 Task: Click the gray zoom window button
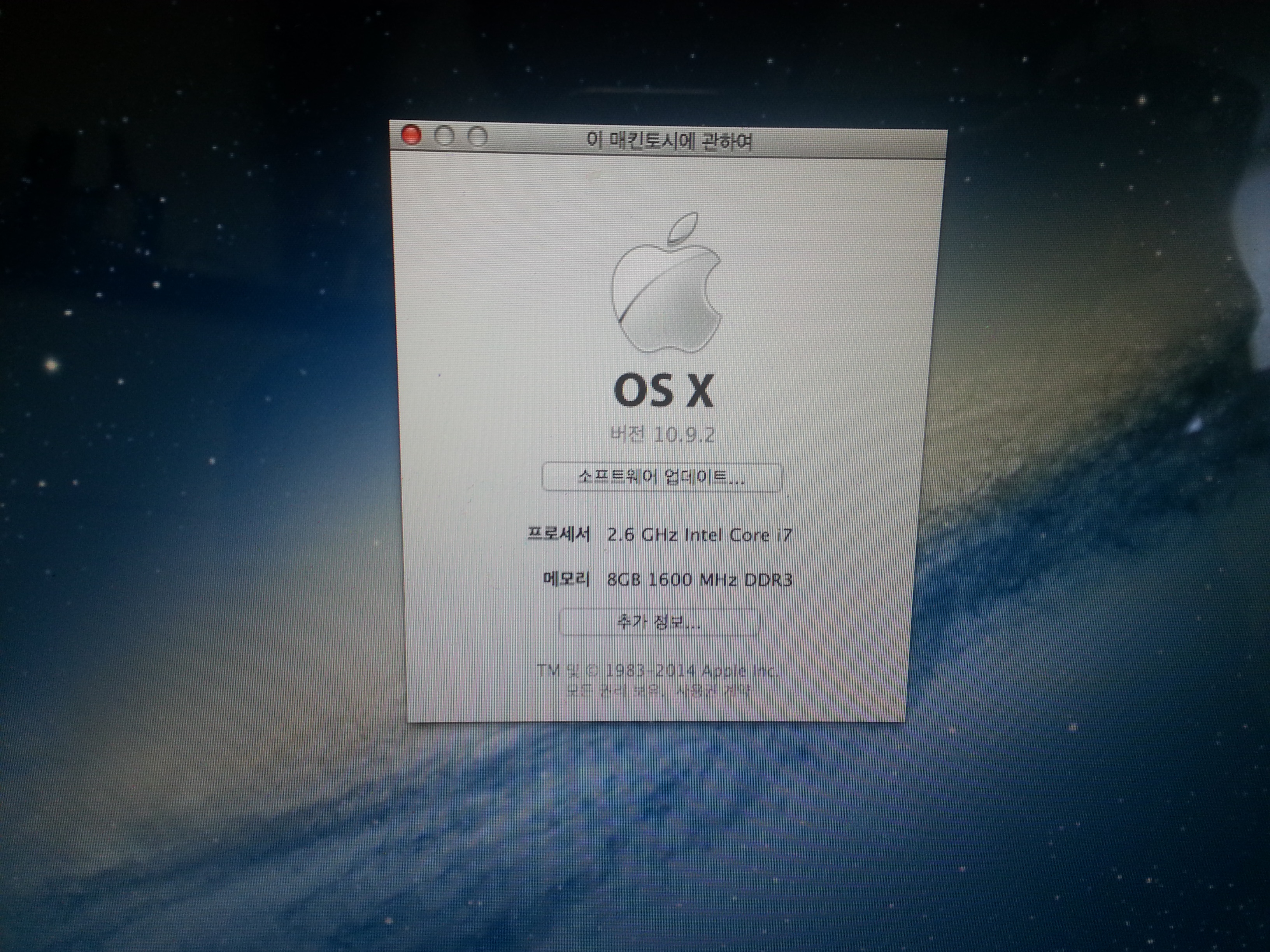pos(478,136)
